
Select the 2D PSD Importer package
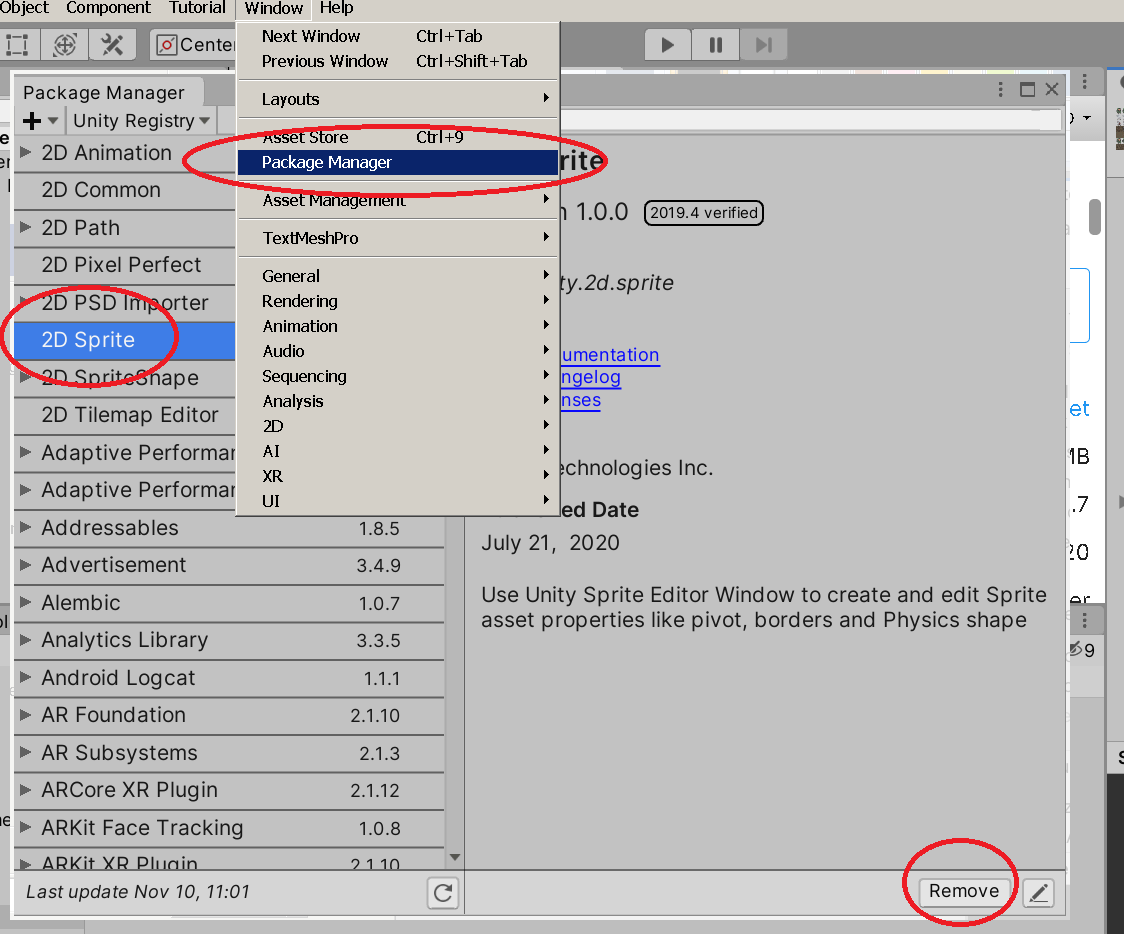[125, 302]
